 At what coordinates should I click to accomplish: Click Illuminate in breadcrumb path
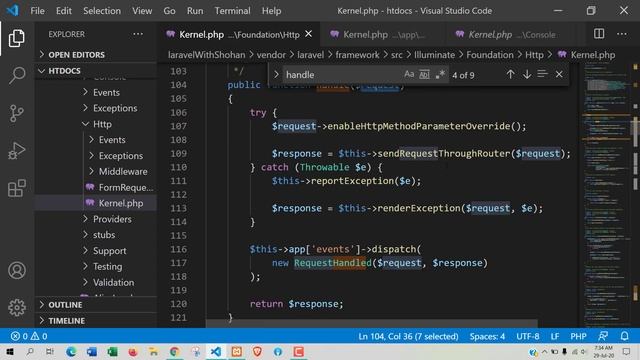pyautogui.click(x=434, y=55)
